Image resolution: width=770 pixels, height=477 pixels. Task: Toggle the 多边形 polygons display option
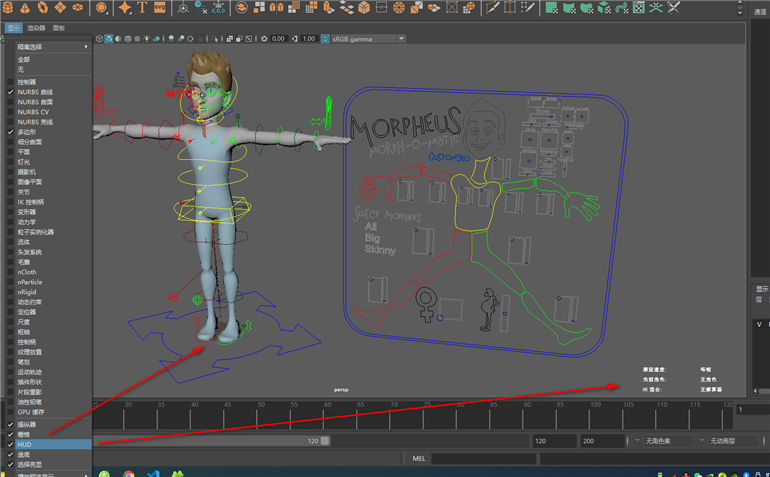pyautogui.click(x=27, y=132)
